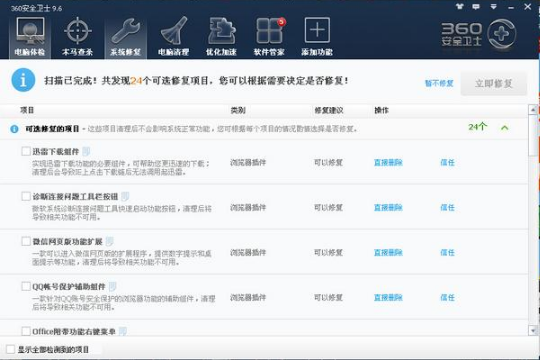Click the list scrollbar thumb
The height and width of the screenshot is (360, 540).
(x=533, y=135)
